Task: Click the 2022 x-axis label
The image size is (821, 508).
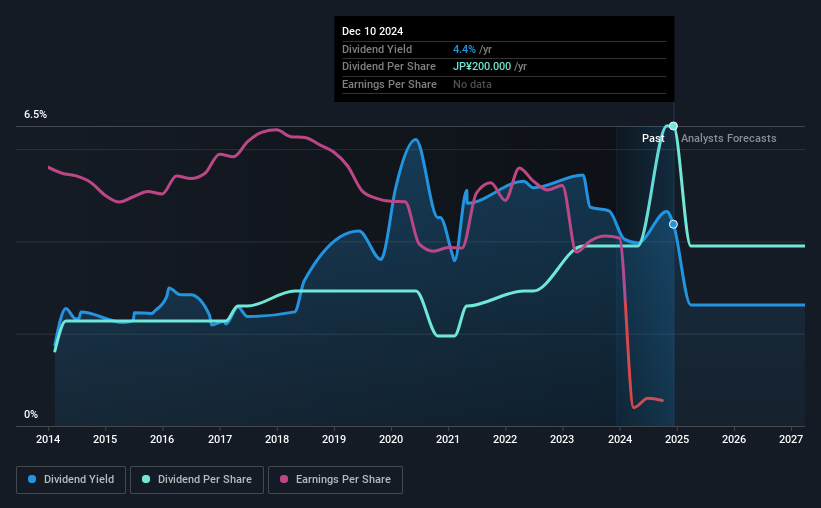Action: point(505,439)
